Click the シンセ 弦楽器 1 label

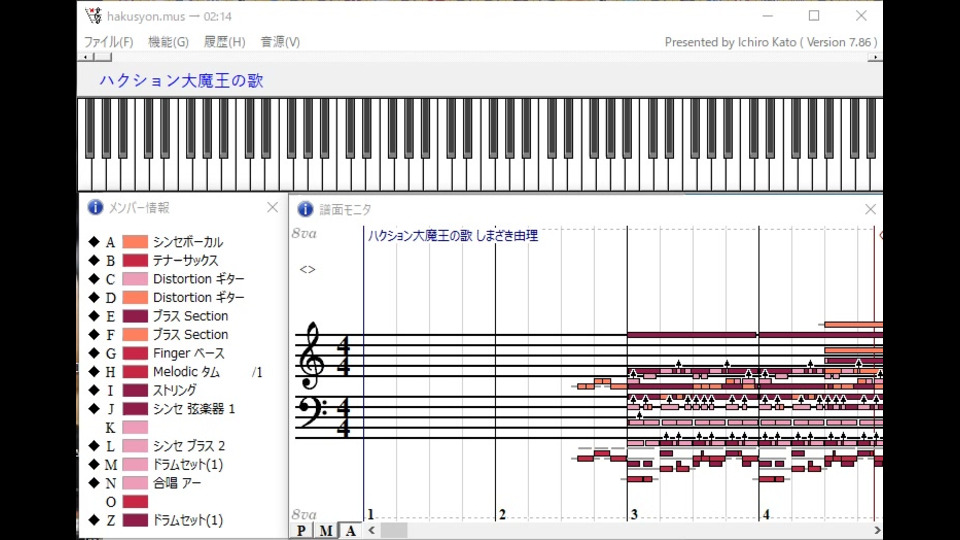click(x=193, y=408)
